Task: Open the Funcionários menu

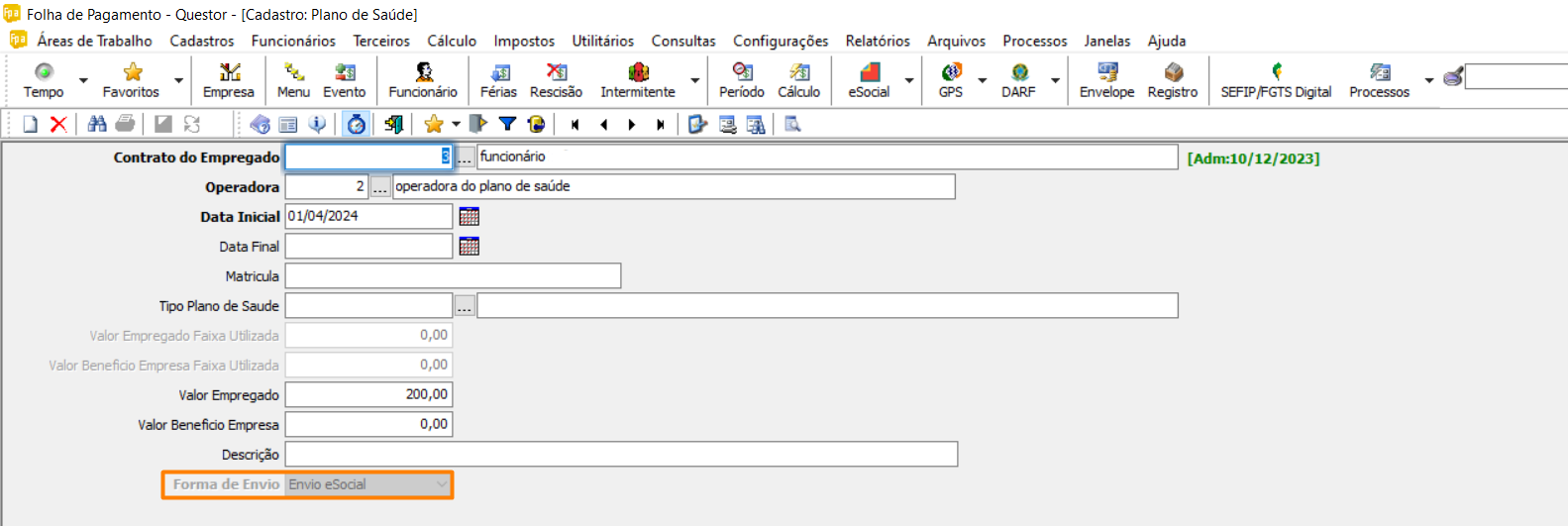Action: (x=293, y=41)
